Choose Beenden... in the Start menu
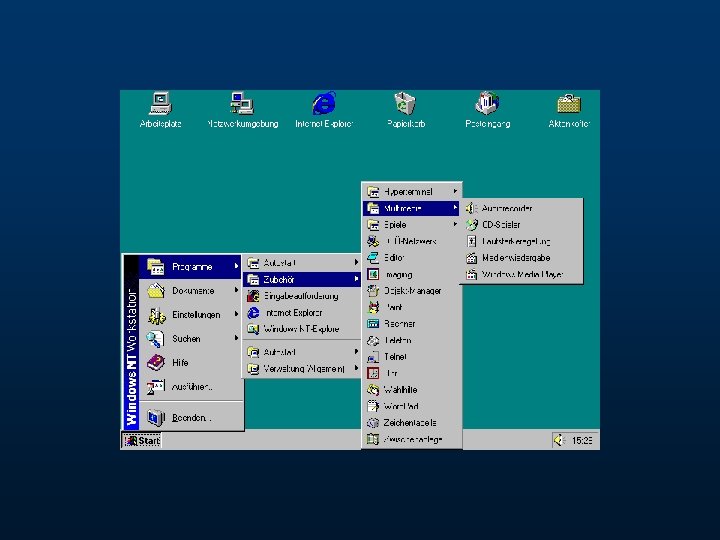 (x=190, y=417)
